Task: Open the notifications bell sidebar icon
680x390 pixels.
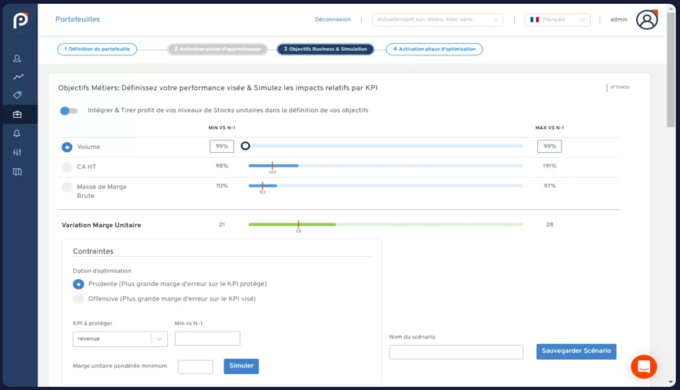Action: (17, 134)
